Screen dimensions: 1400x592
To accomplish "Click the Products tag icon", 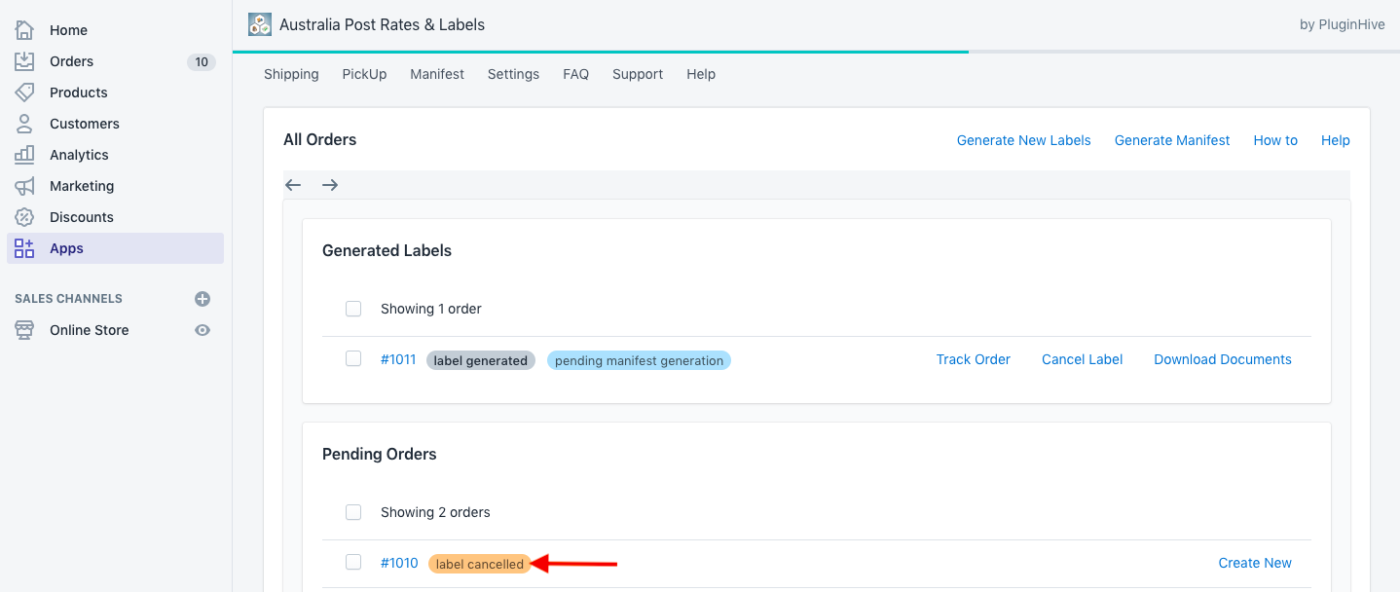I will tap(24, 92).
